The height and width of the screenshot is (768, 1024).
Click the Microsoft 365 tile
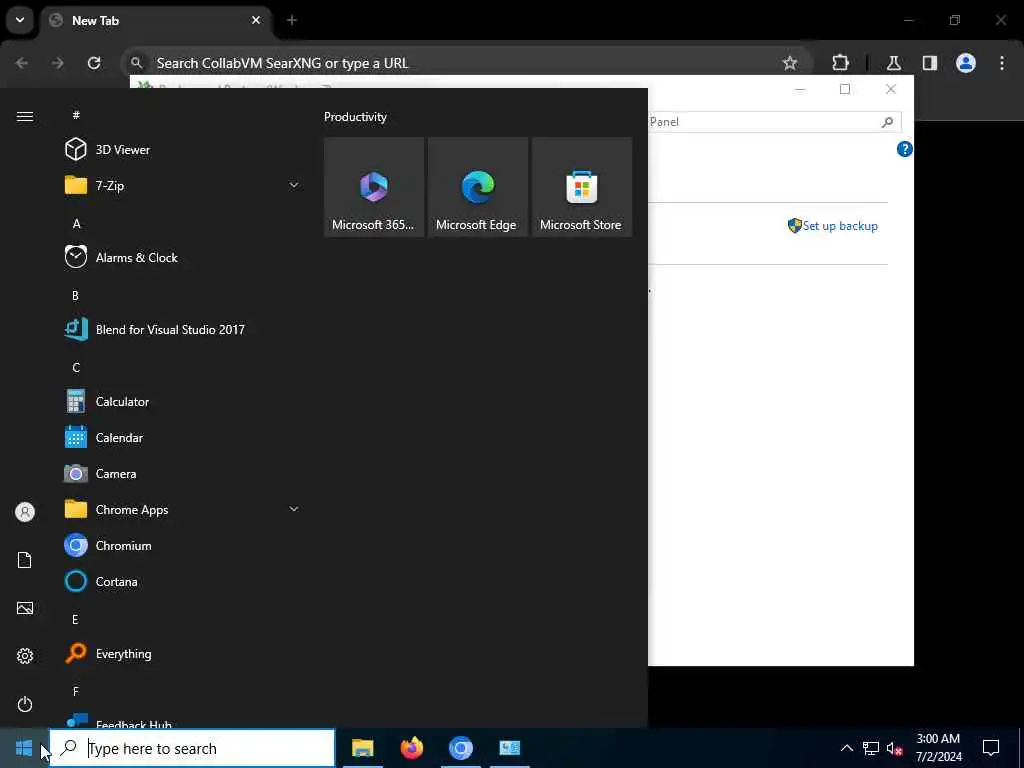click(x=374, y=187)
